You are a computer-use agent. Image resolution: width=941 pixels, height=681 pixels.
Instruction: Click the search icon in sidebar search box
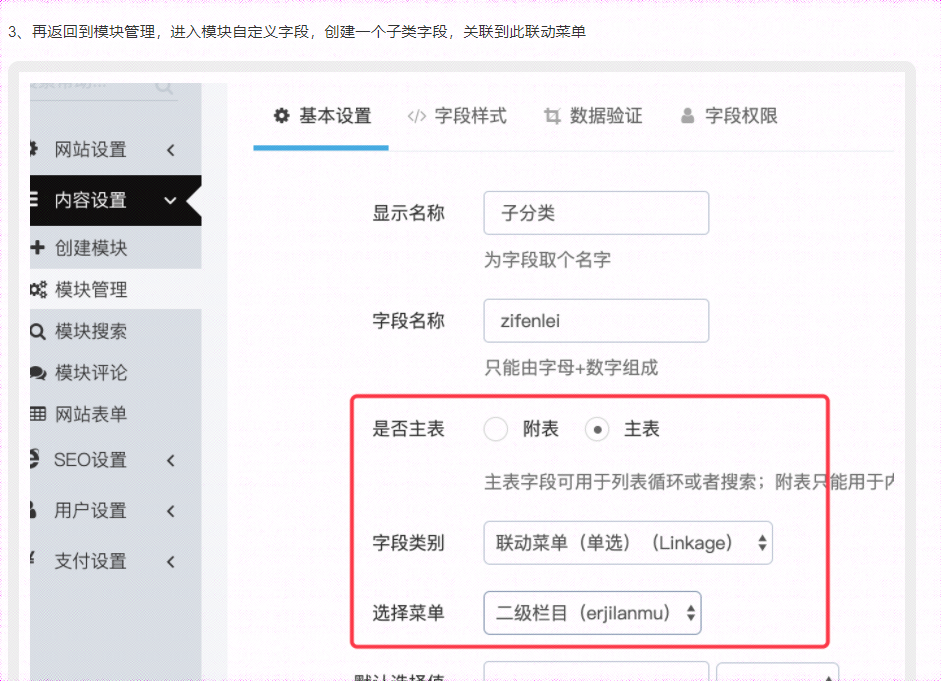(x=164, y=88)
